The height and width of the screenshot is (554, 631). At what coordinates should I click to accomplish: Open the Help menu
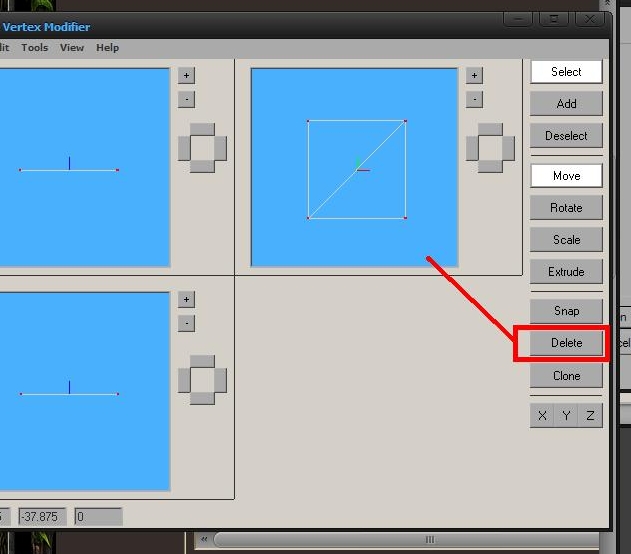[x=107, y=47]
